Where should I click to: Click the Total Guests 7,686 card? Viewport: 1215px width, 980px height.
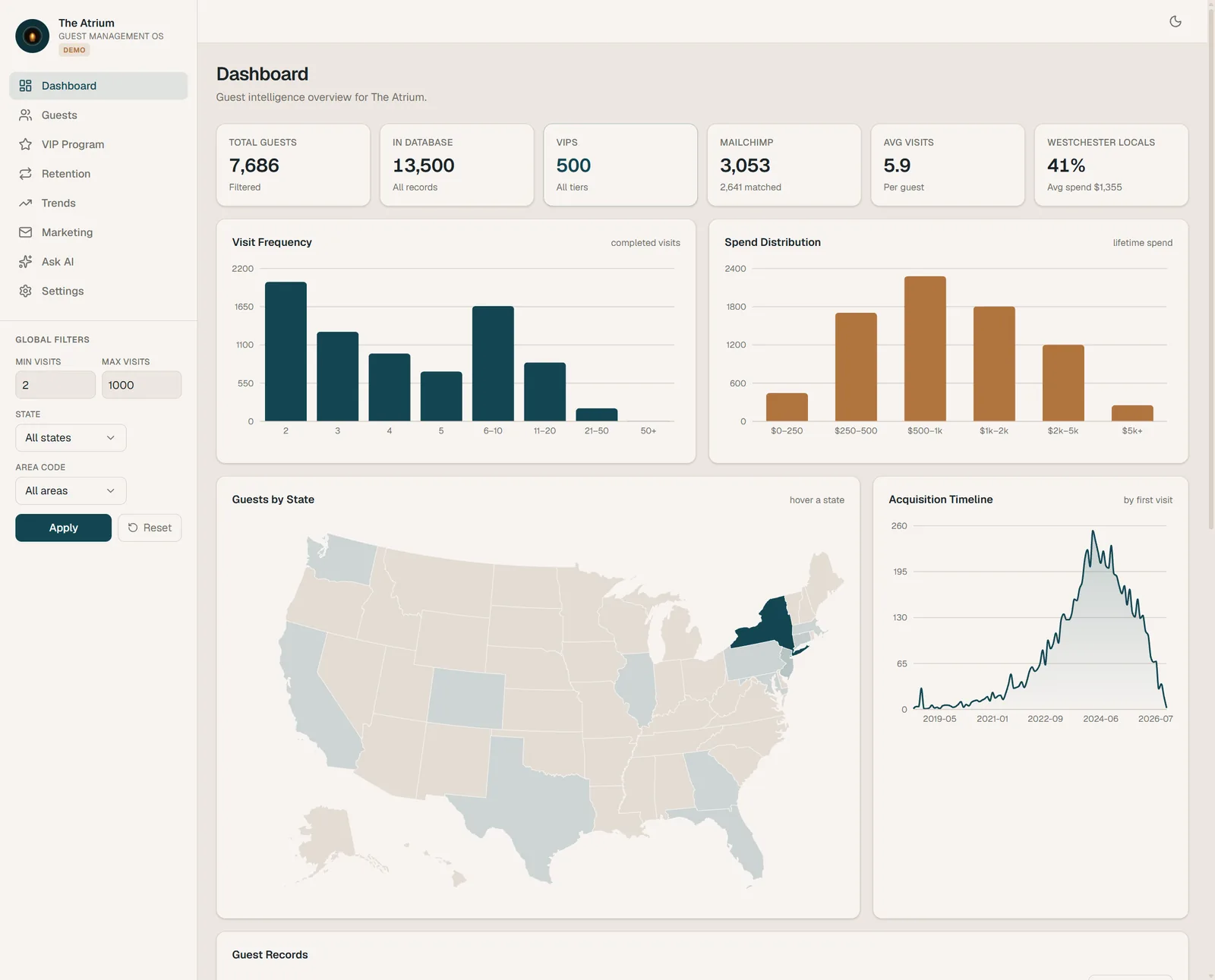pyautogui.click(x=293, y=165)
